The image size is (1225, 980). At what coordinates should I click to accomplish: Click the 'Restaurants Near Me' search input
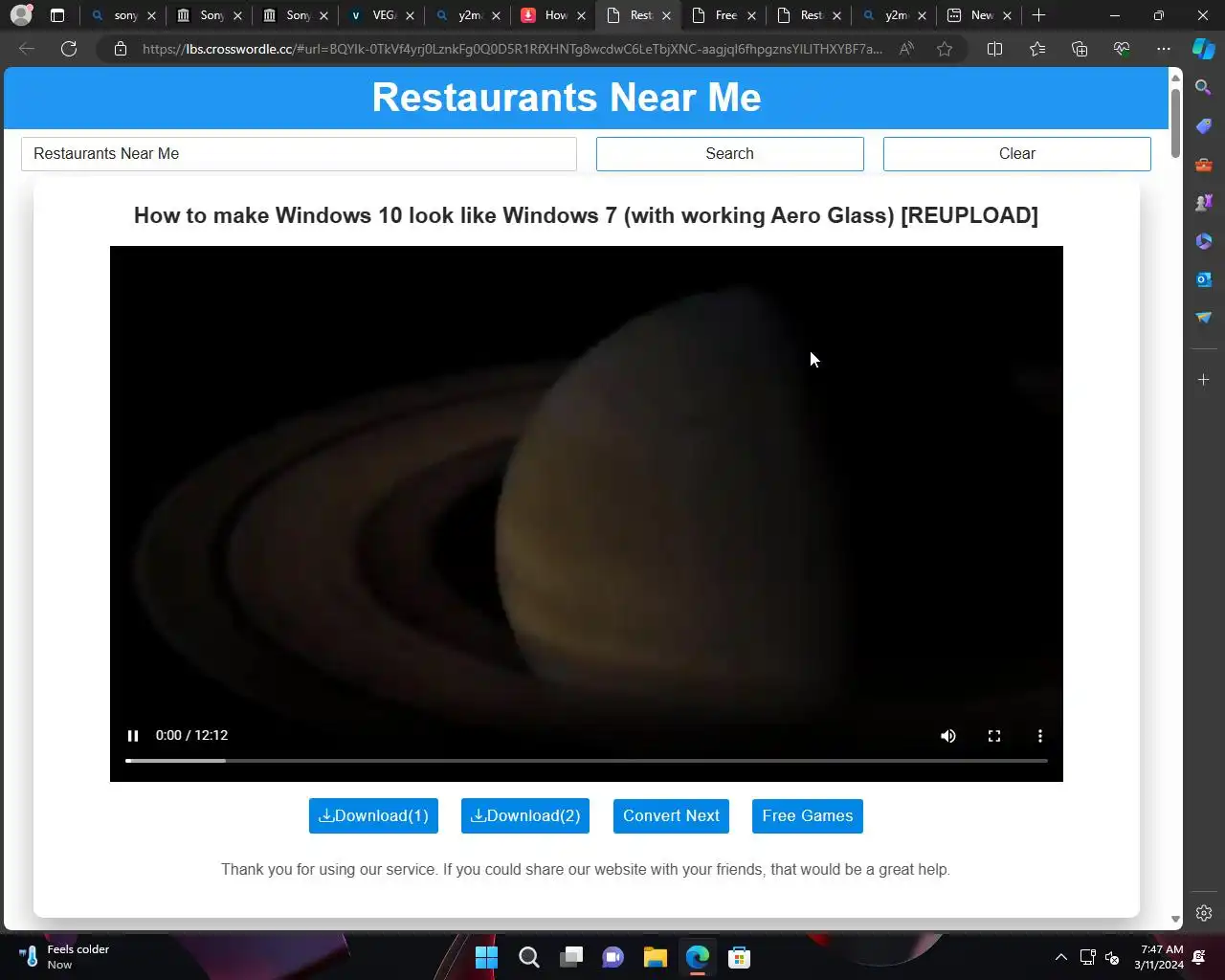299,154
